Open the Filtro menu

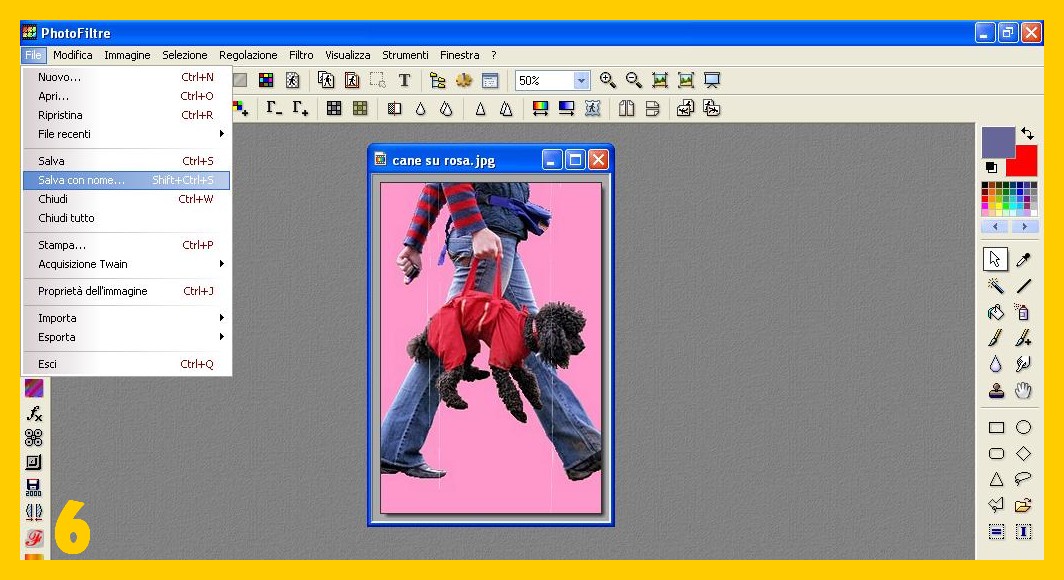[301, 55]
